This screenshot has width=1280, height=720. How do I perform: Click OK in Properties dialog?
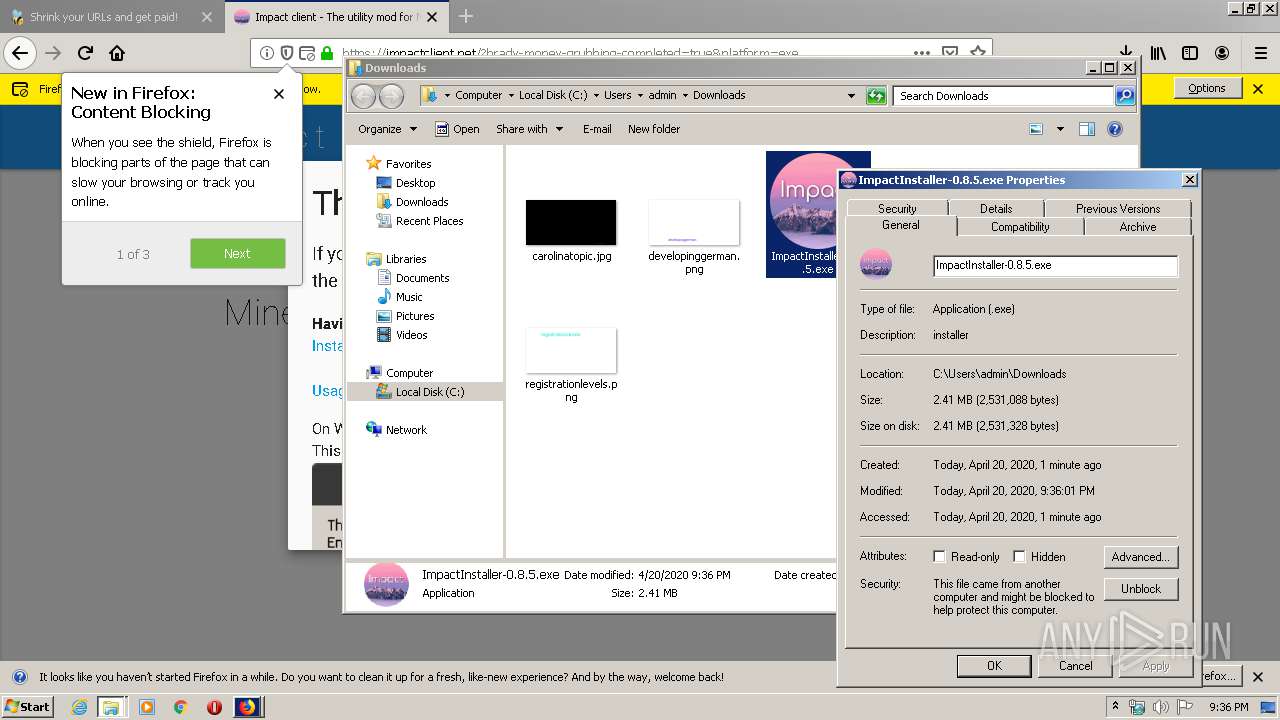tap(994, 666)
